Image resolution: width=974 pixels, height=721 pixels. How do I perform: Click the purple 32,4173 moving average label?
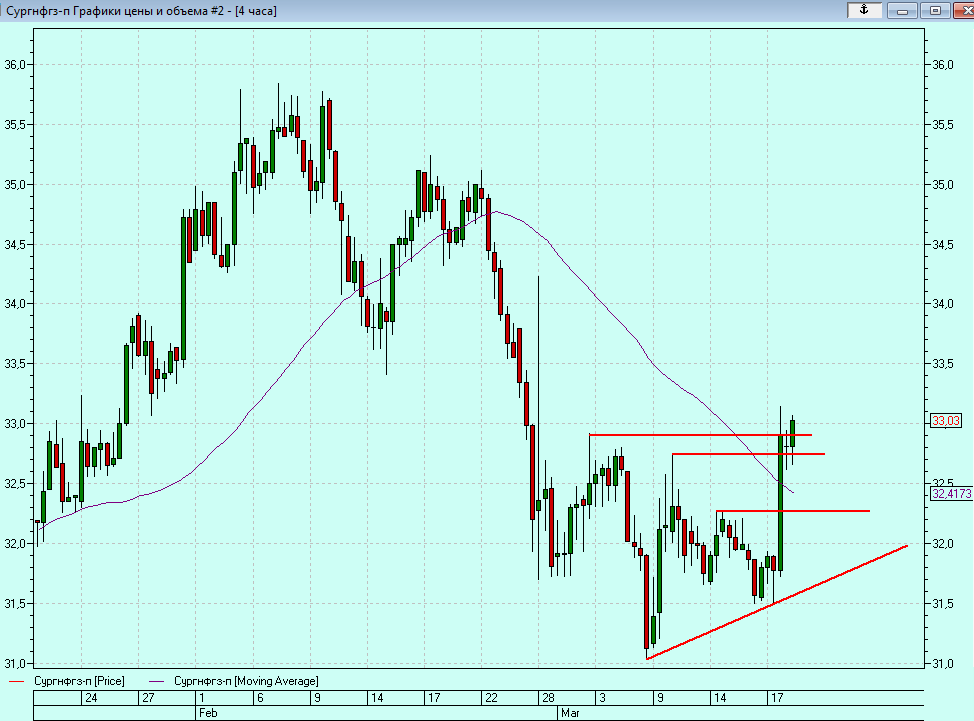[x=952, y=494]
